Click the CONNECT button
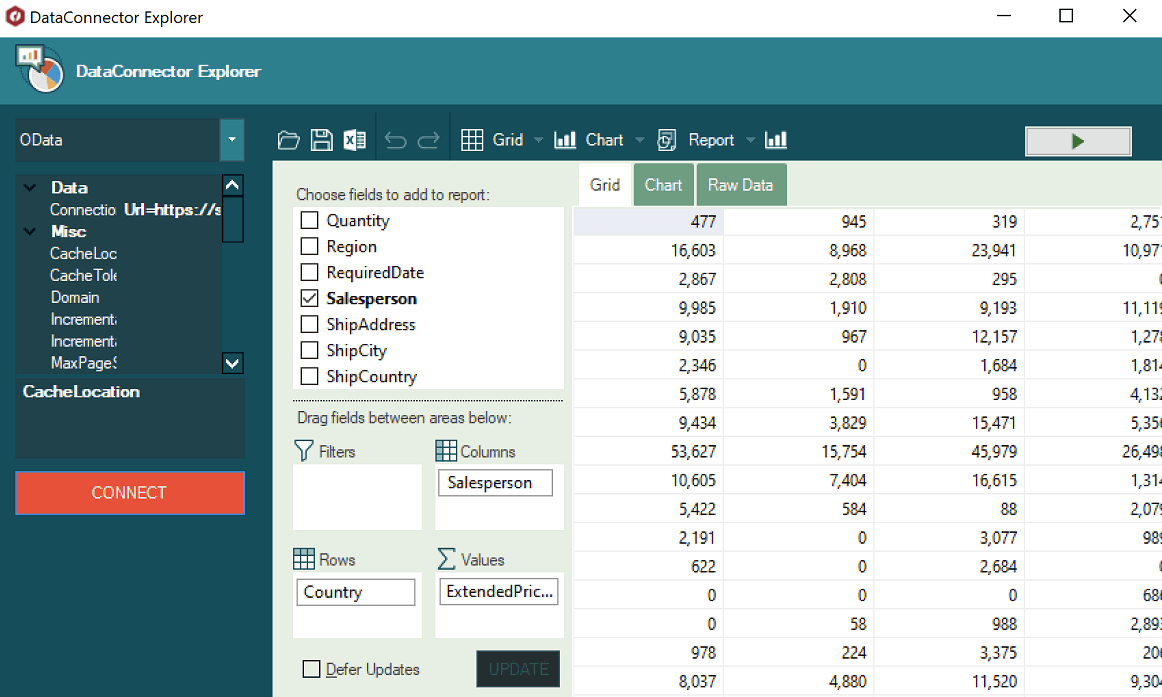This screenshot has height=697, width=1162. (x=130, y=493)
